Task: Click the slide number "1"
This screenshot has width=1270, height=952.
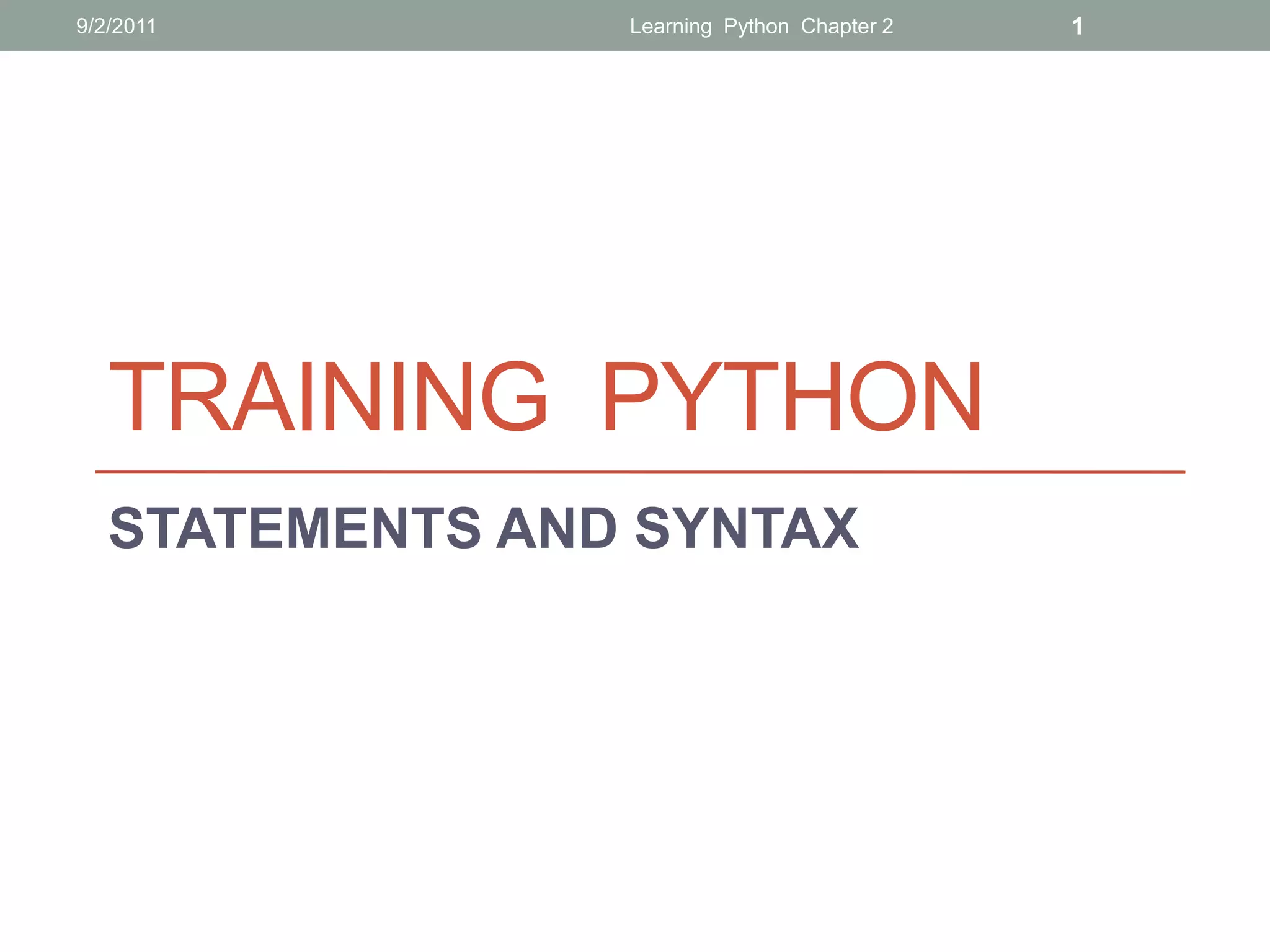Action: [1078, 27]
